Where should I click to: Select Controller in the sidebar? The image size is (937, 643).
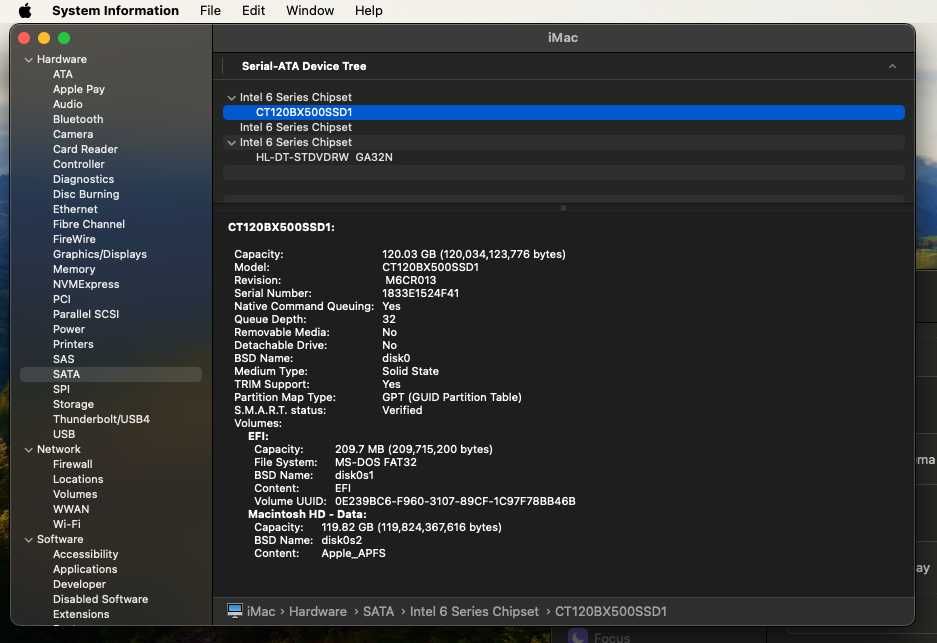(78, 164)
